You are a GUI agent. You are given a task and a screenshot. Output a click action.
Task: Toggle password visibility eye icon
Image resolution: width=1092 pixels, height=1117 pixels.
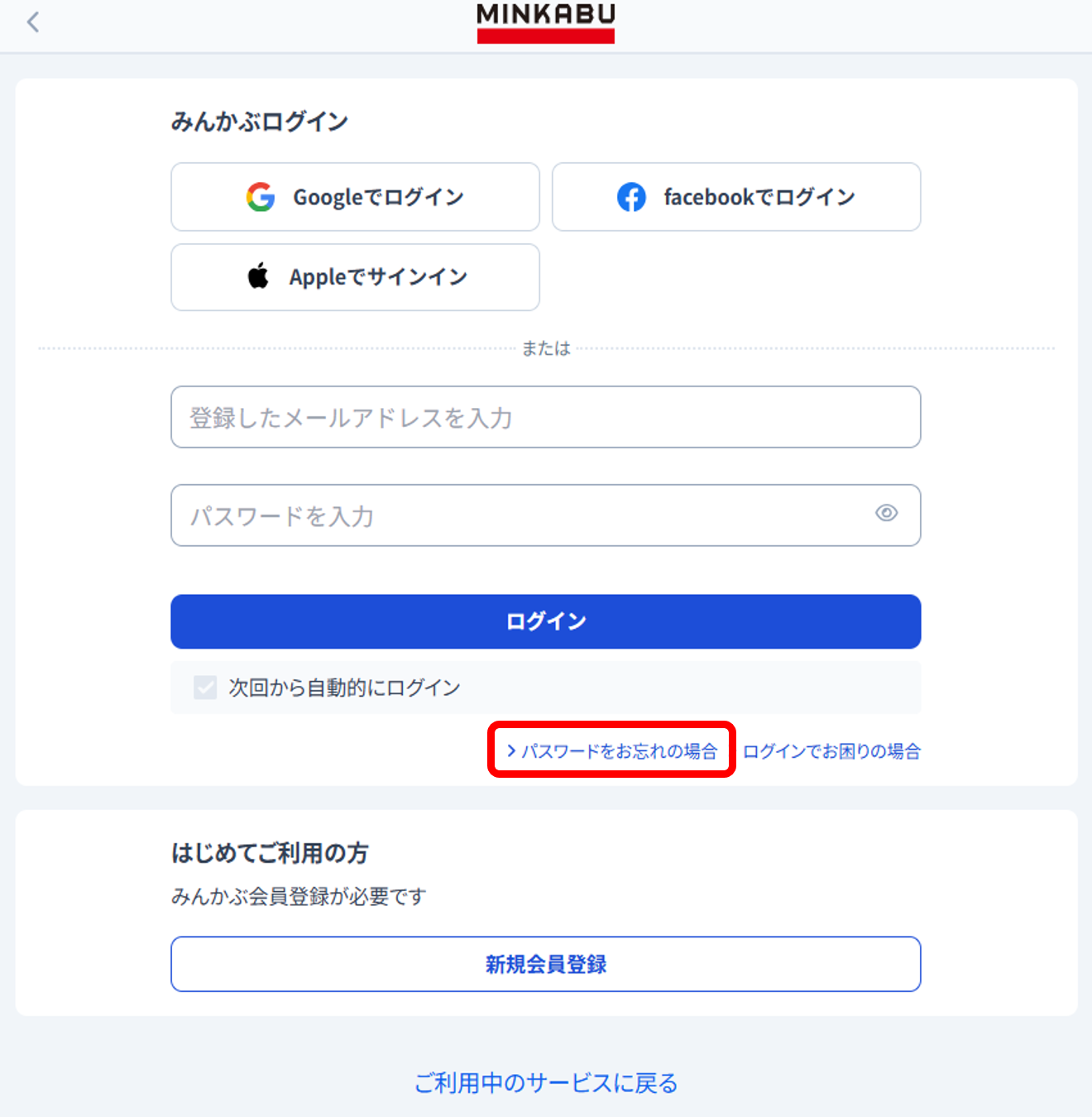point(887,513)
